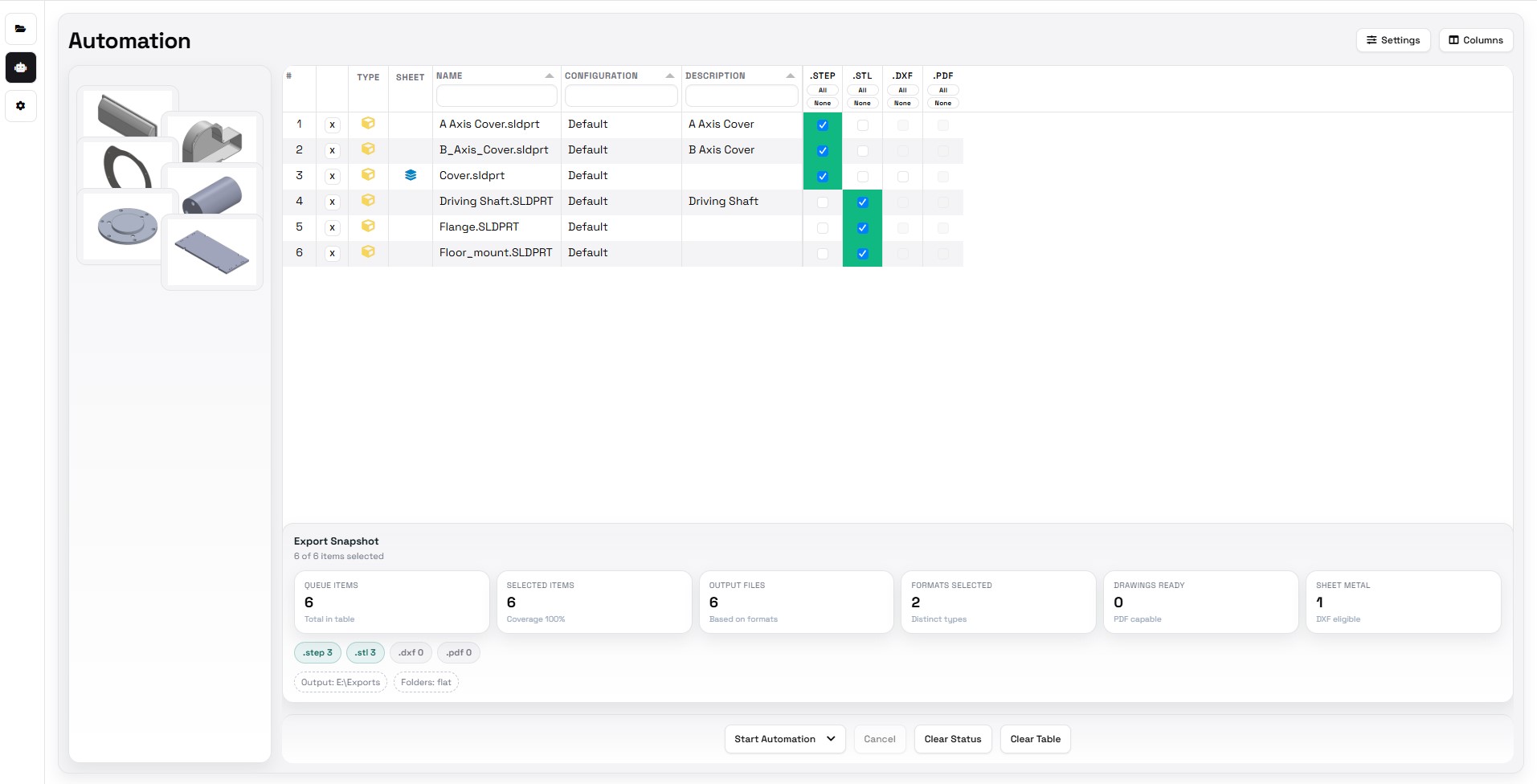Open the folder view in sidebar
This screenshot has width=1537, height=784.
pyautogui.click(x=21, y=29)
